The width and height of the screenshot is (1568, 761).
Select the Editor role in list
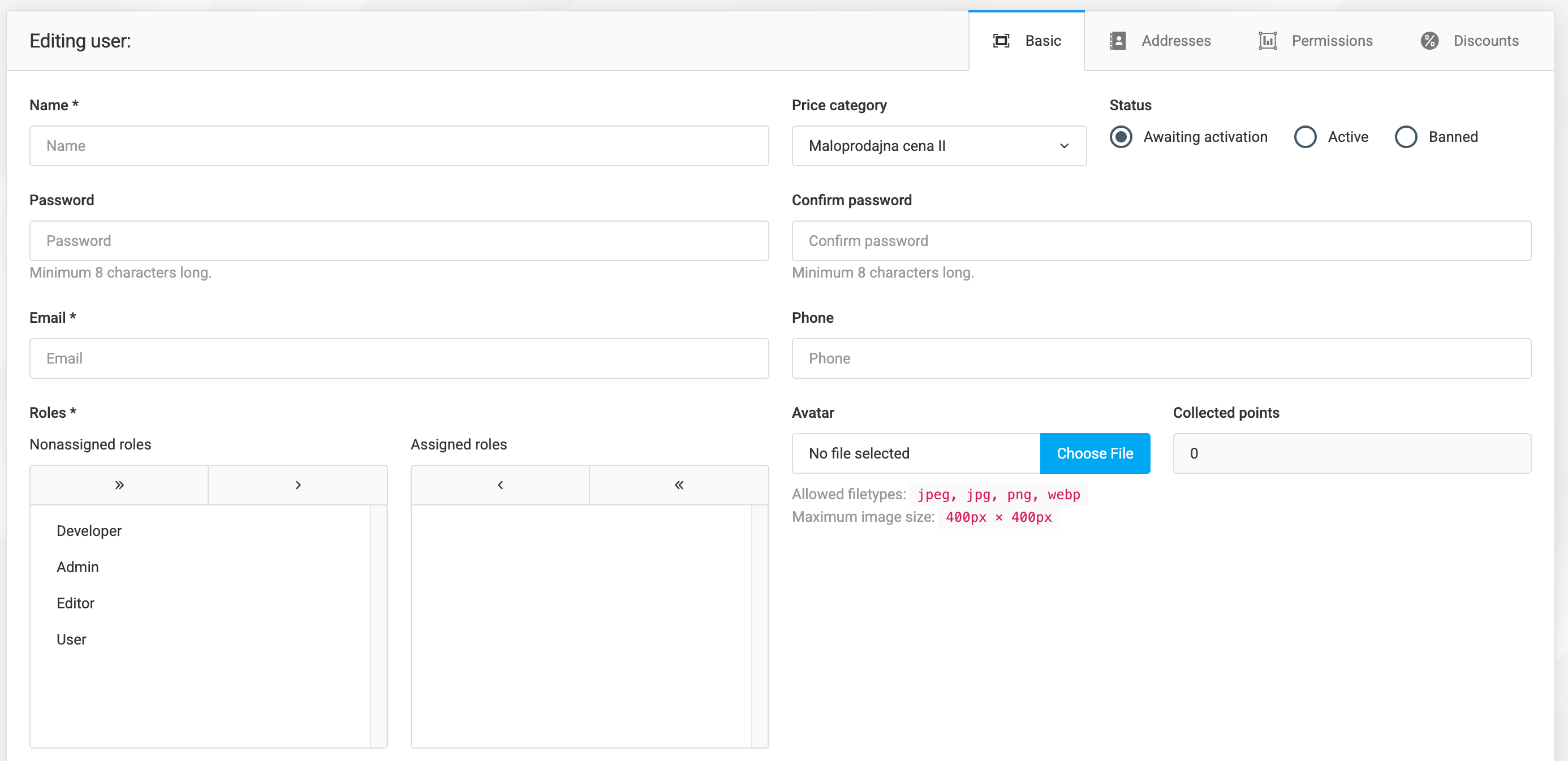(75, 603)
